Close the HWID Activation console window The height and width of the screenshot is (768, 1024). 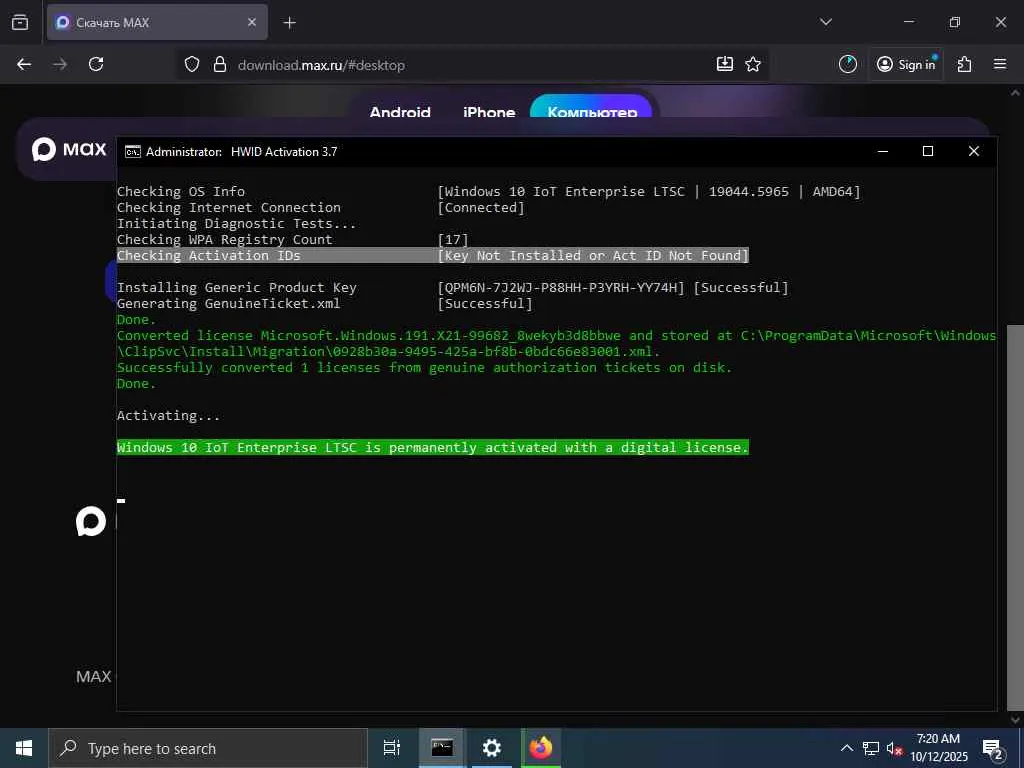973,152
